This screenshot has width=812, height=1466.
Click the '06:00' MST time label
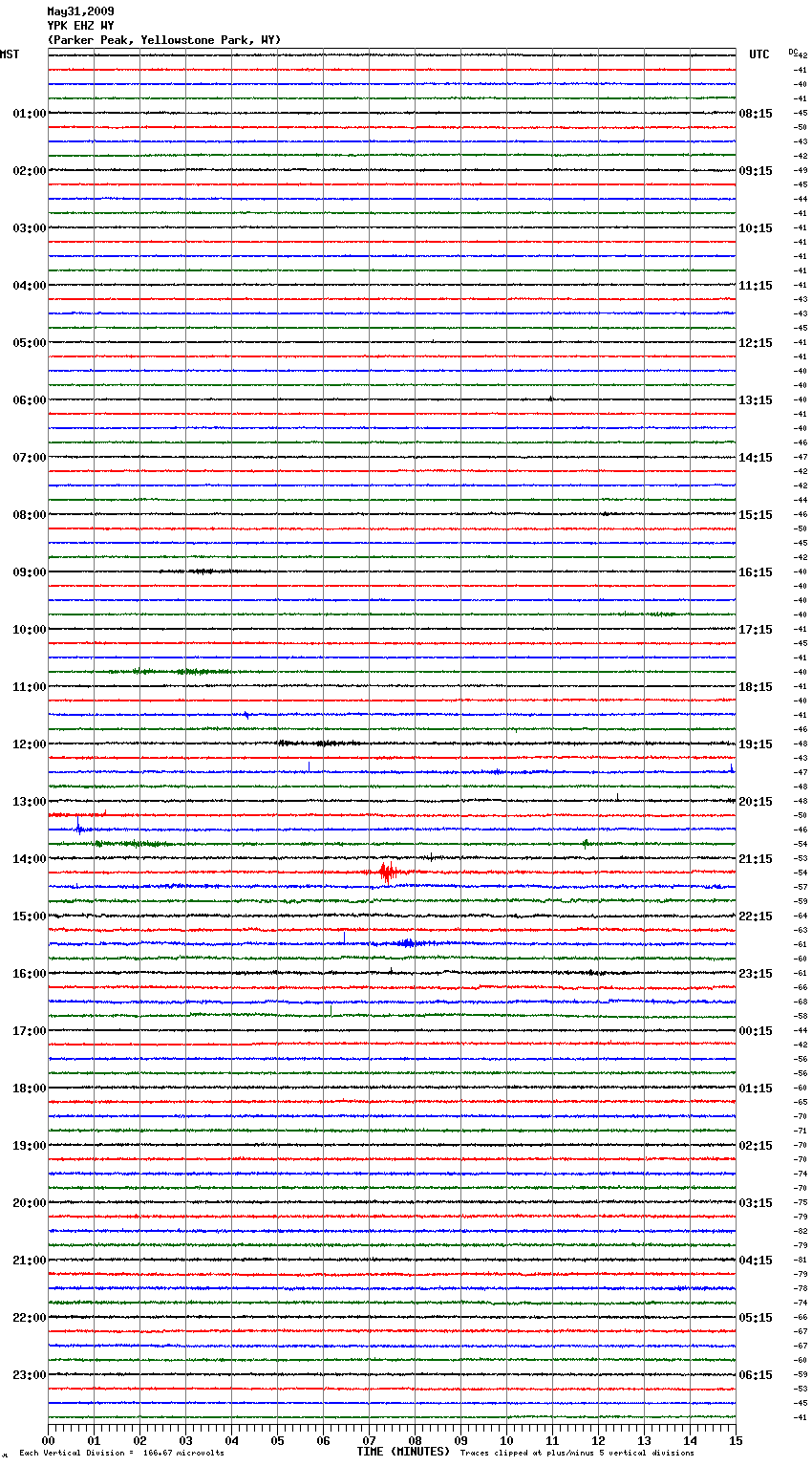(x=30, y=400)
